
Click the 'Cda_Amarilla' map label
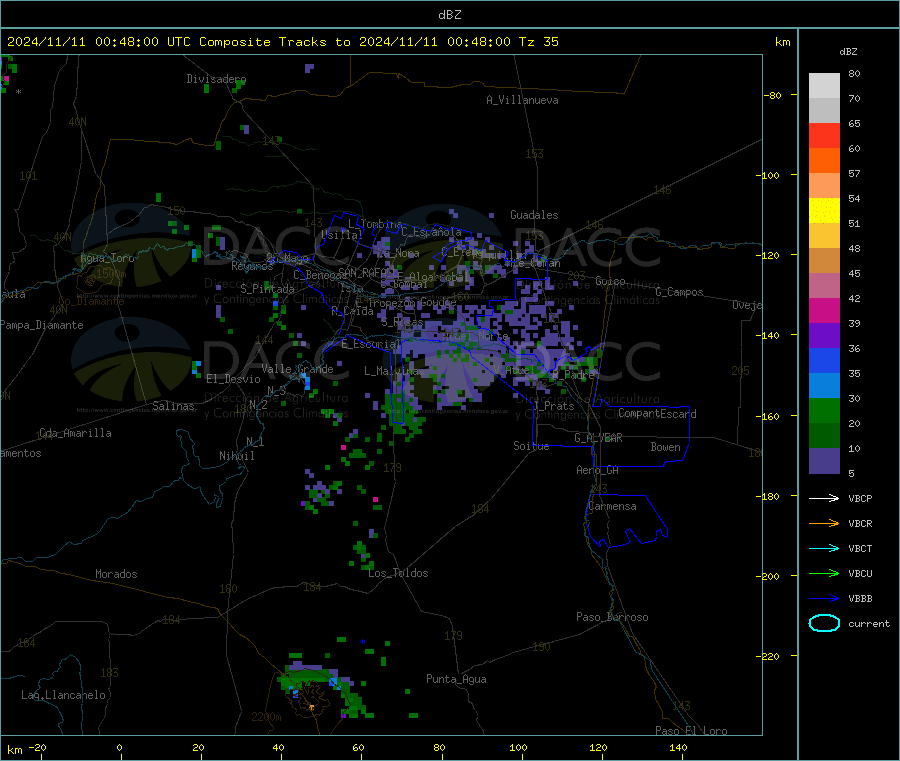click(x=75, y=433)
